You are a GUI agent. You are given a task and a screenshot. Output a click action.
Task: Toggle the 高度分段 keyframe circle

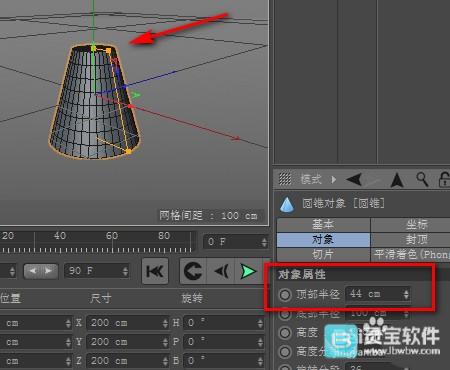pyautogui.click(x=285, y=351)
